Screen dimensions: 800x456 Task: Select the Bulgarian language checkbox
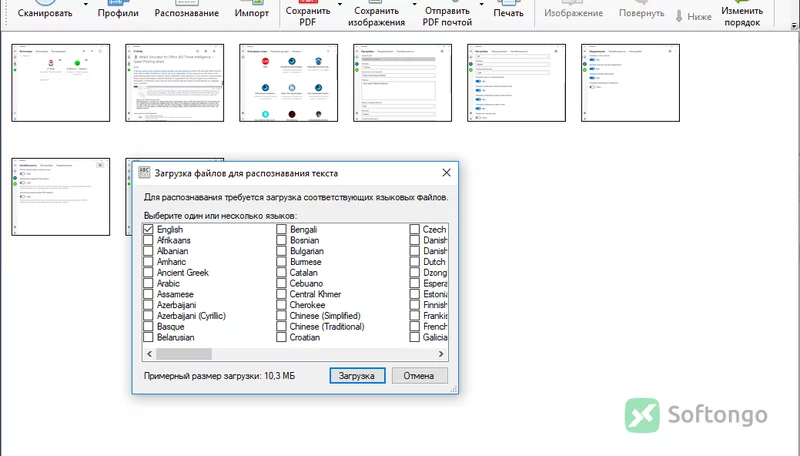click(x=281, y=251)
